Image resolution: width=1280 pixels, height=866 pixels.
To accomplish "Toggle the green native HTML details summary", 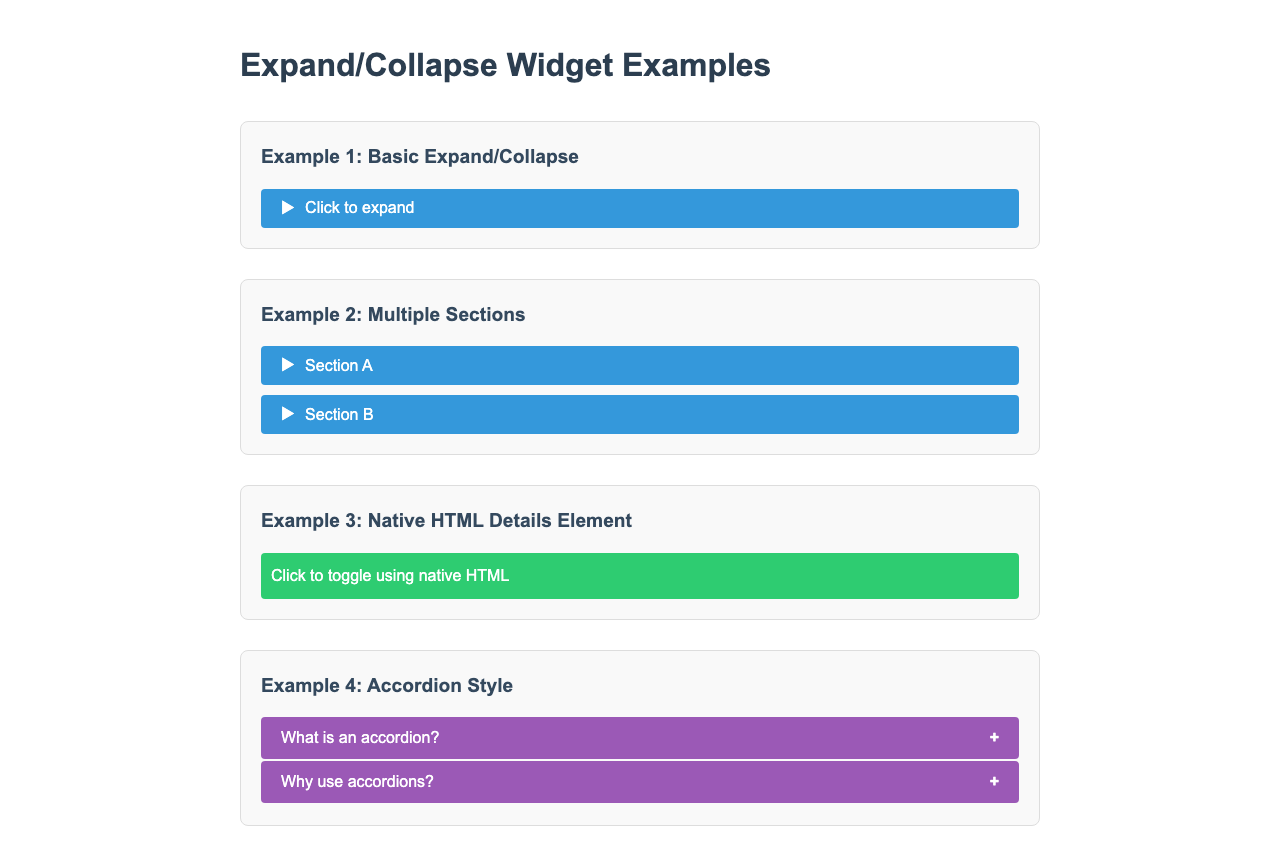I will [390, 576].
